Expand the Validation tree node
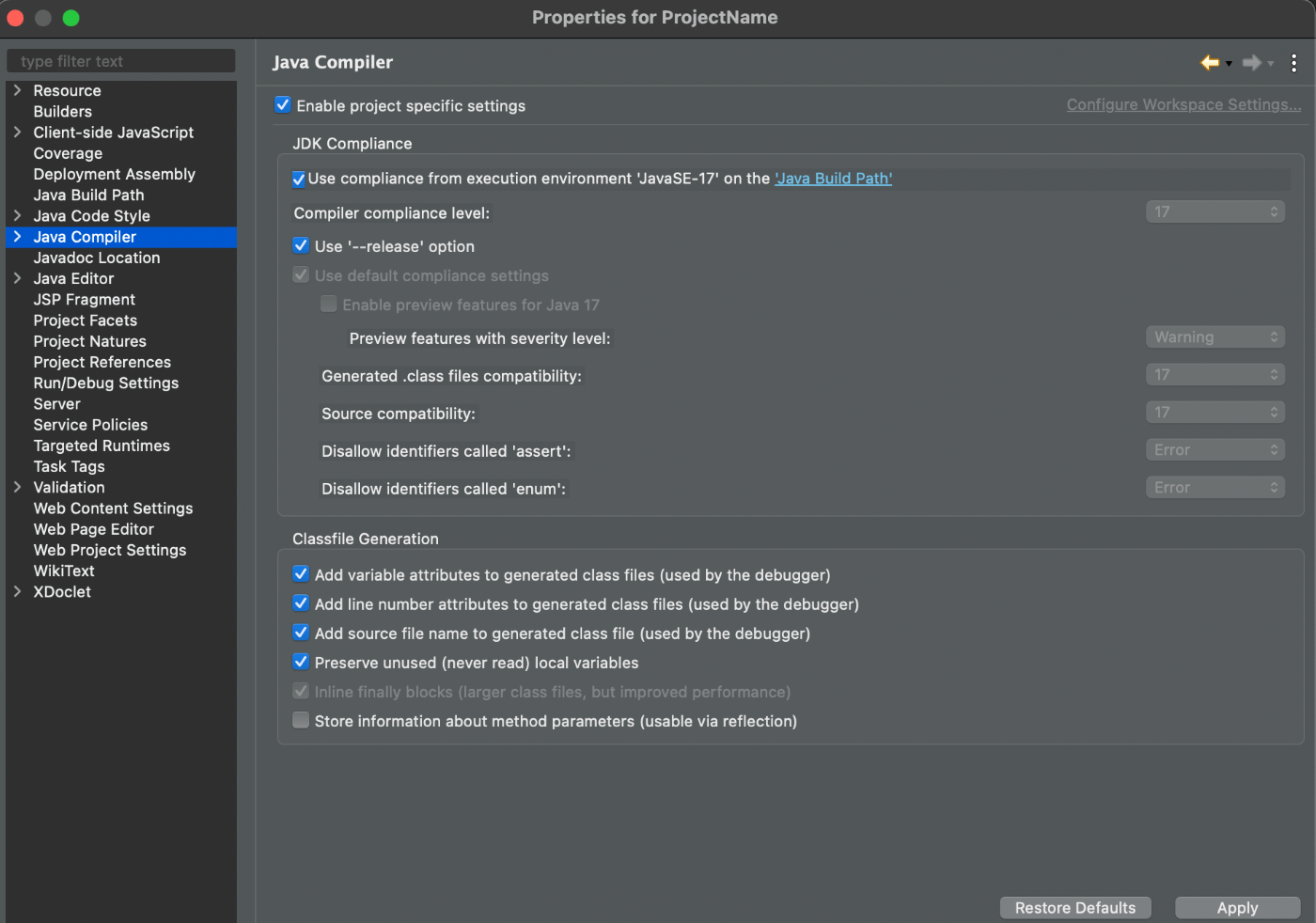 17,487
